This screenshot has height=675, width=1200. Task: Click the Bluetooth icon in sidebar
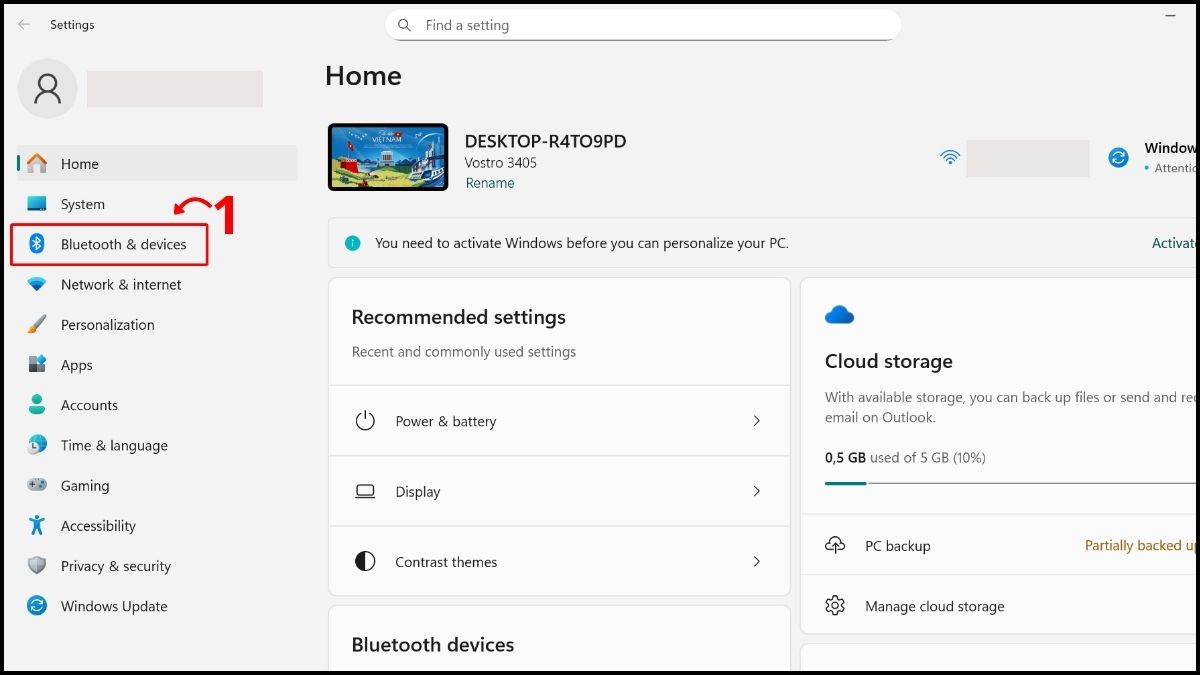click(37, 244)
